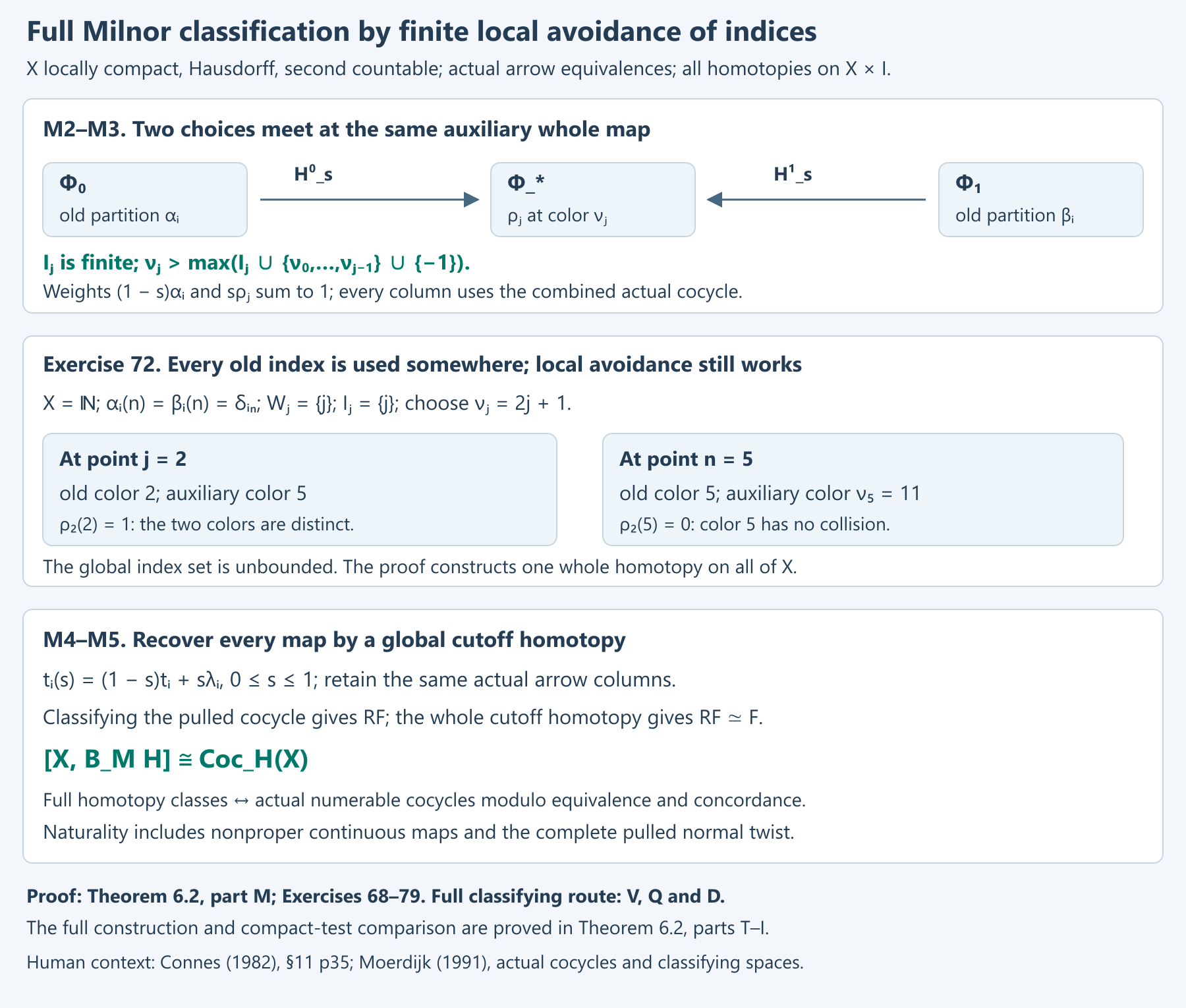Select the green line "Iⱼ is finite; νⱼ > max(...)"
This screenshot has width=1186, height=1008.
click(257, 263)
